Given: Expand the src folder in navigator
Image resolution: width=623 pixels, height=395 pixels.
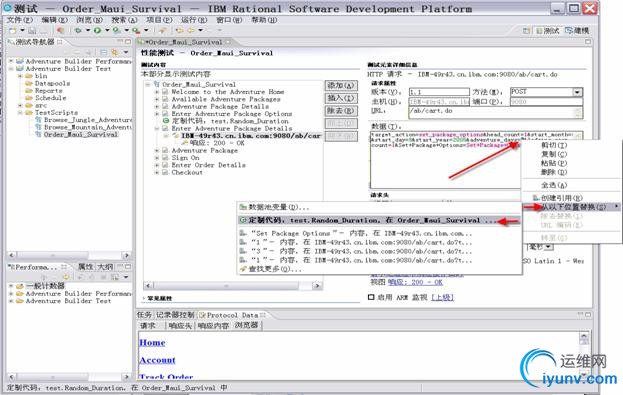Looking at the screenshot, I should click(20, 105).
